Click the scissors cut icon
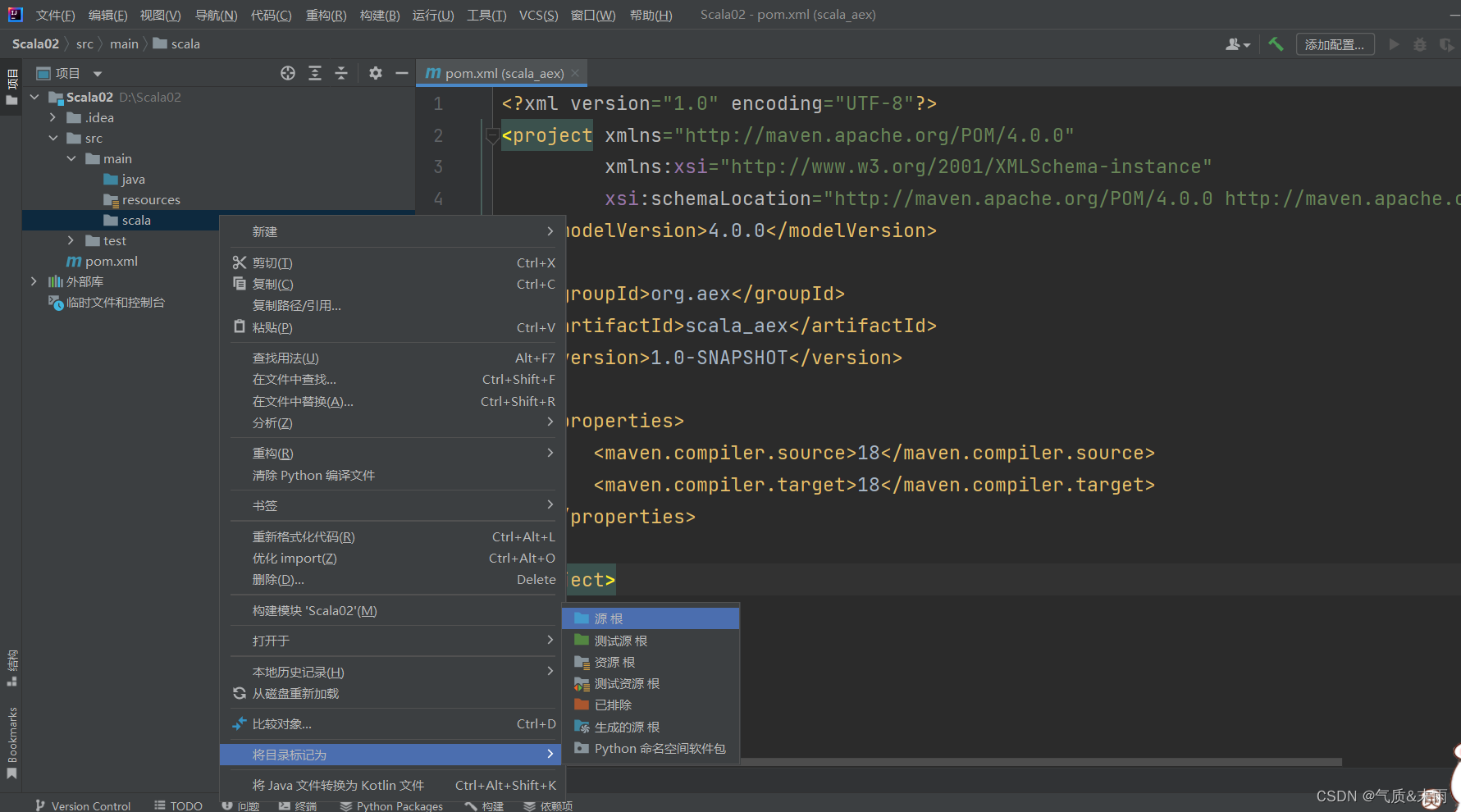Screen dimensions: 1461x812 tap(240, 262)
